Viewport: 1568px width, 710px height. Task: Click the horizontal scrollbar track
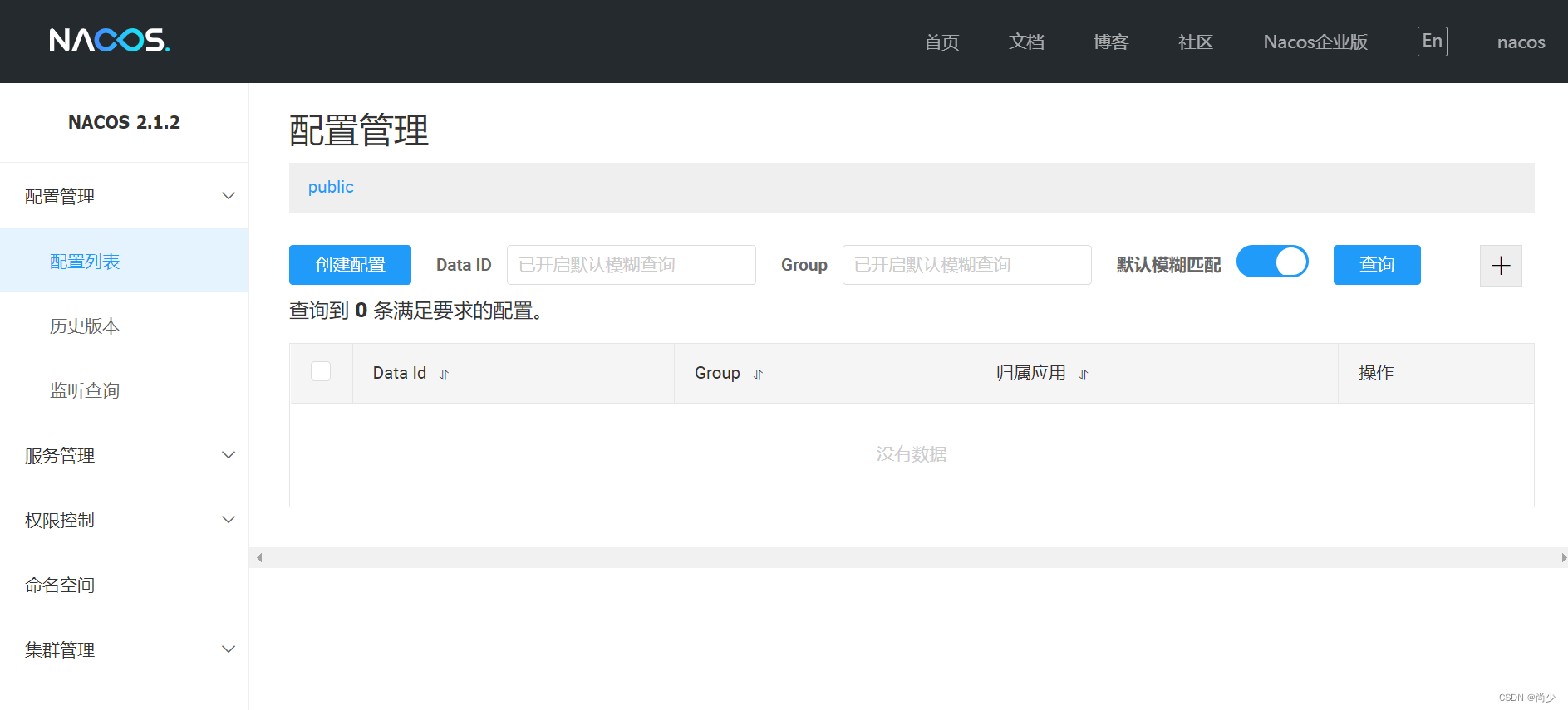910,557
